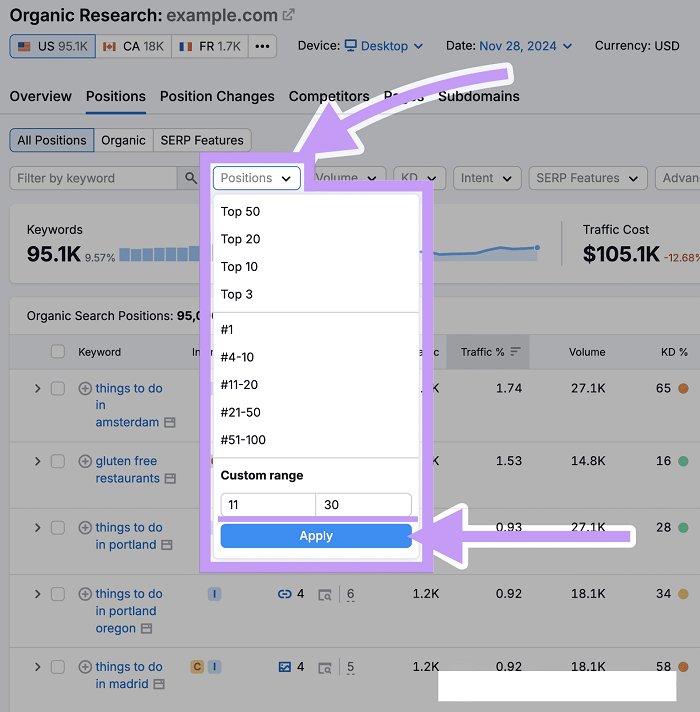Click the keyword search magnifier icon
The image size is (700, 712).
pyautogui.click(x=191, y=178)
